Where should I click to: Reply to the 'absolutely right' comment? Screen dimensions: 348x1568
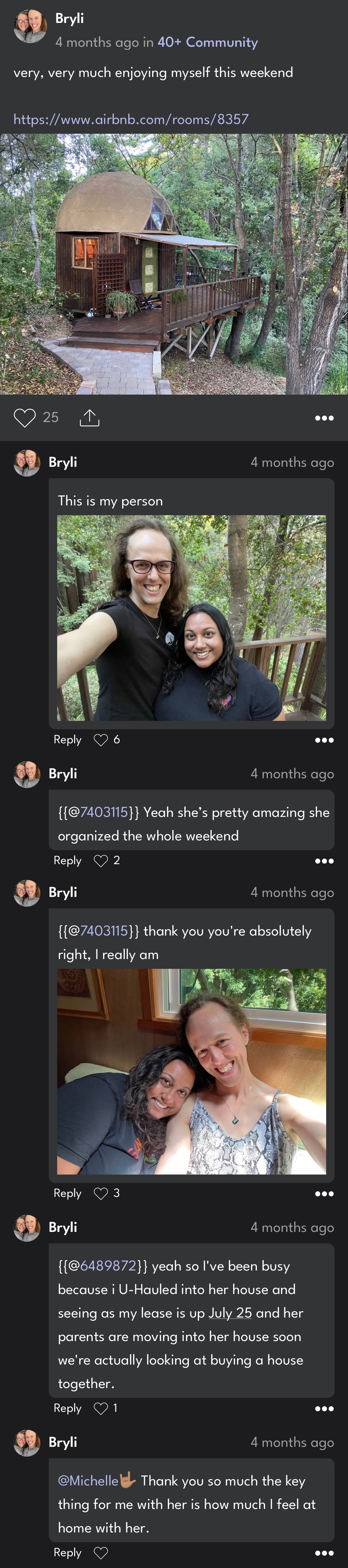point(68,1194)
